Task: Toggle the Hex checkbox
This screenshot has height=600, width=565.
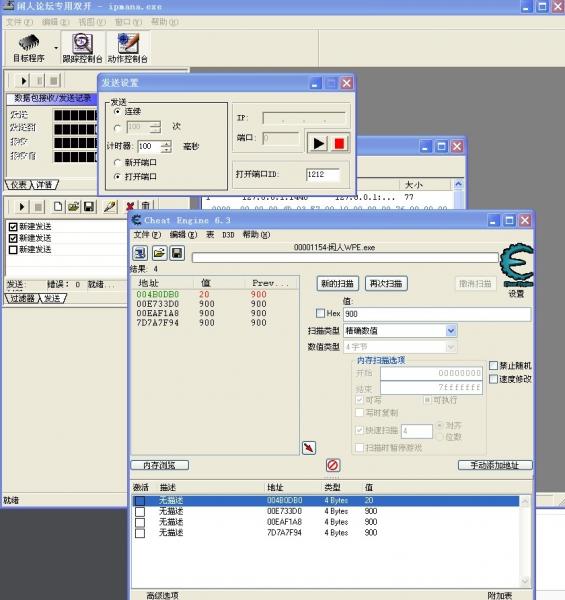Action: coord(321,313)
